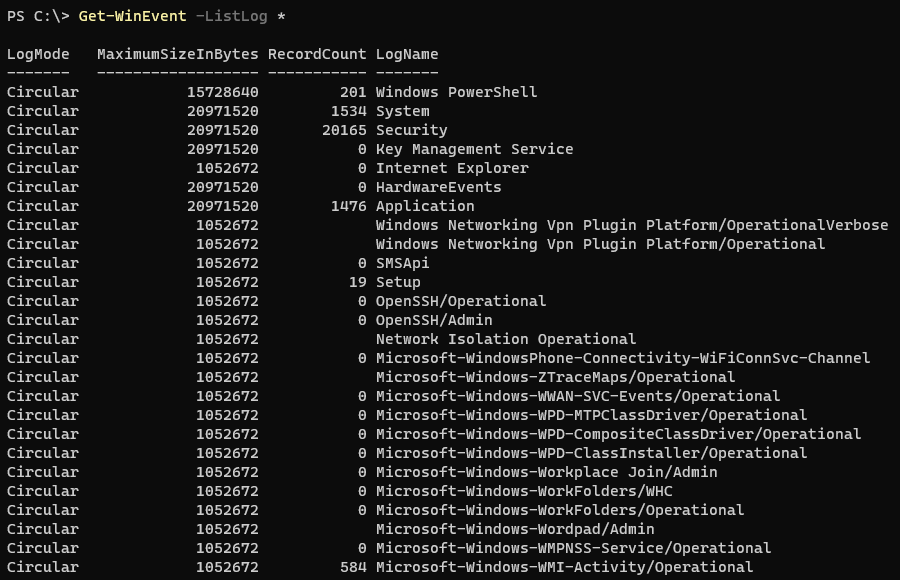Select the Application log name
Screen dimensions: 900x580
point(421,206)
